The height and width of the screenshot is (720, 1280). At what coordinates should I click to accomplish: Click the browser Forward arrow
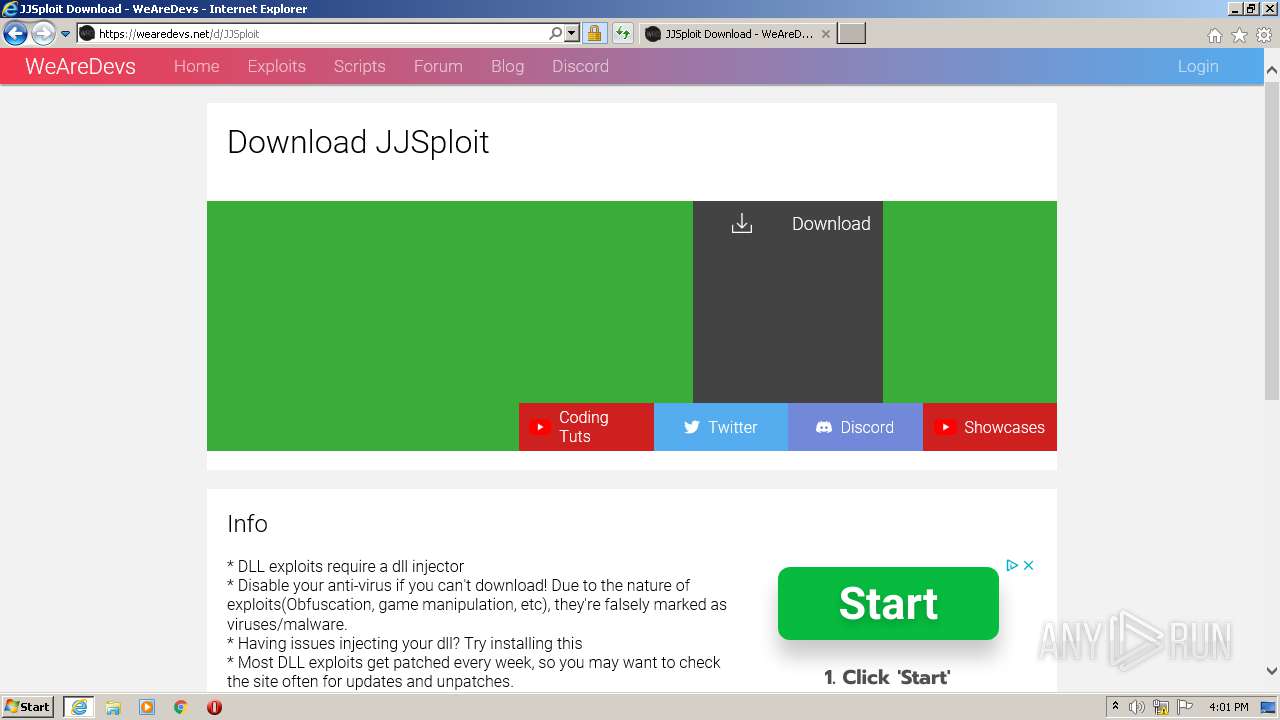42,34
